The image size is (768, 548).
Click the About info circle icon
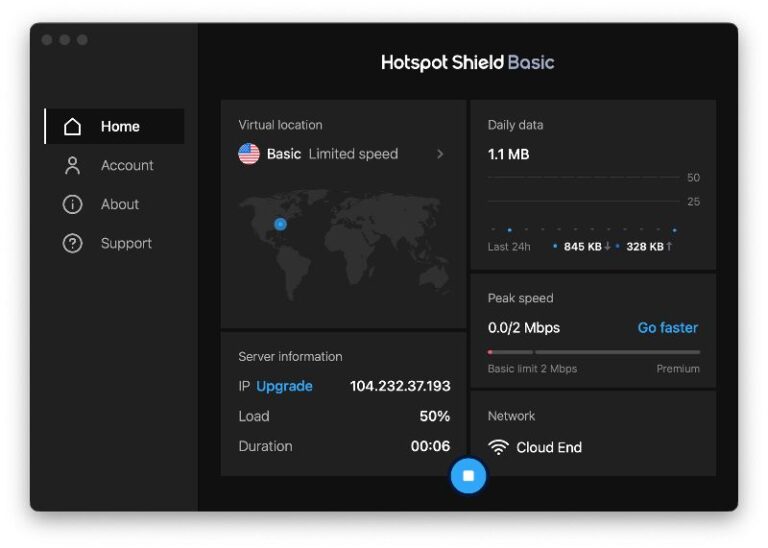(72, 205)
